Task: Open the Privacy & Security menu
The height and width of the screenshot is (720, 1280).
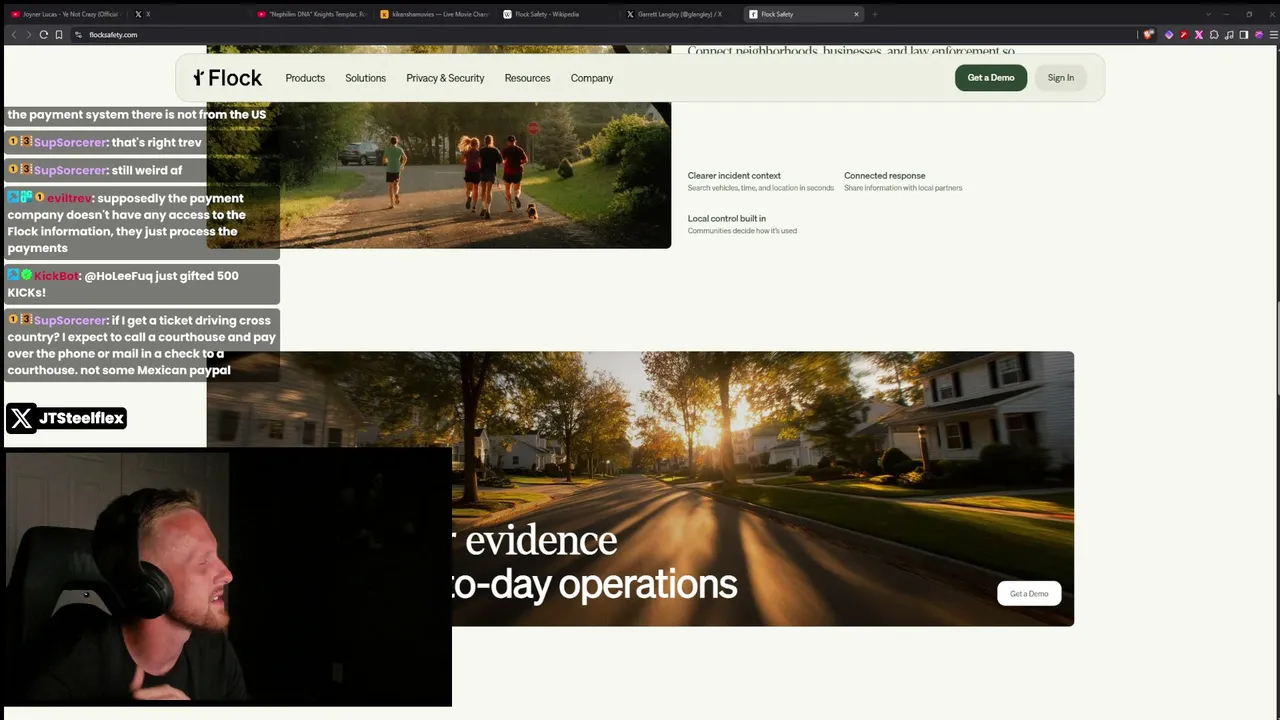Action: click(445, 78)
